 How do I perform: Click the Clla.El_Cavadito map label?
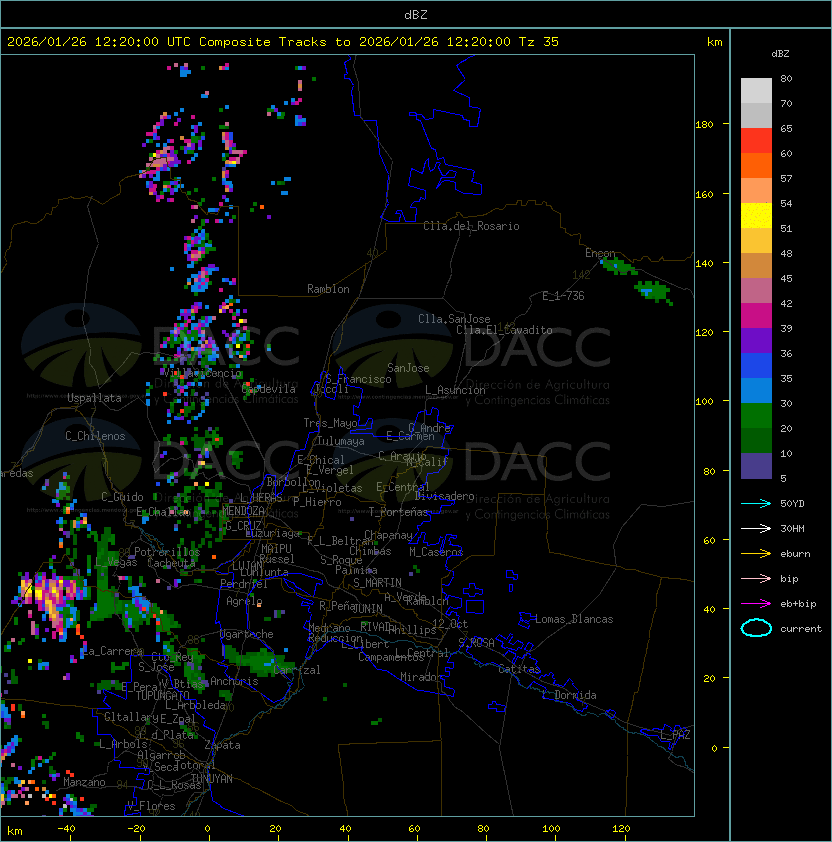click(x=504, y=330)
